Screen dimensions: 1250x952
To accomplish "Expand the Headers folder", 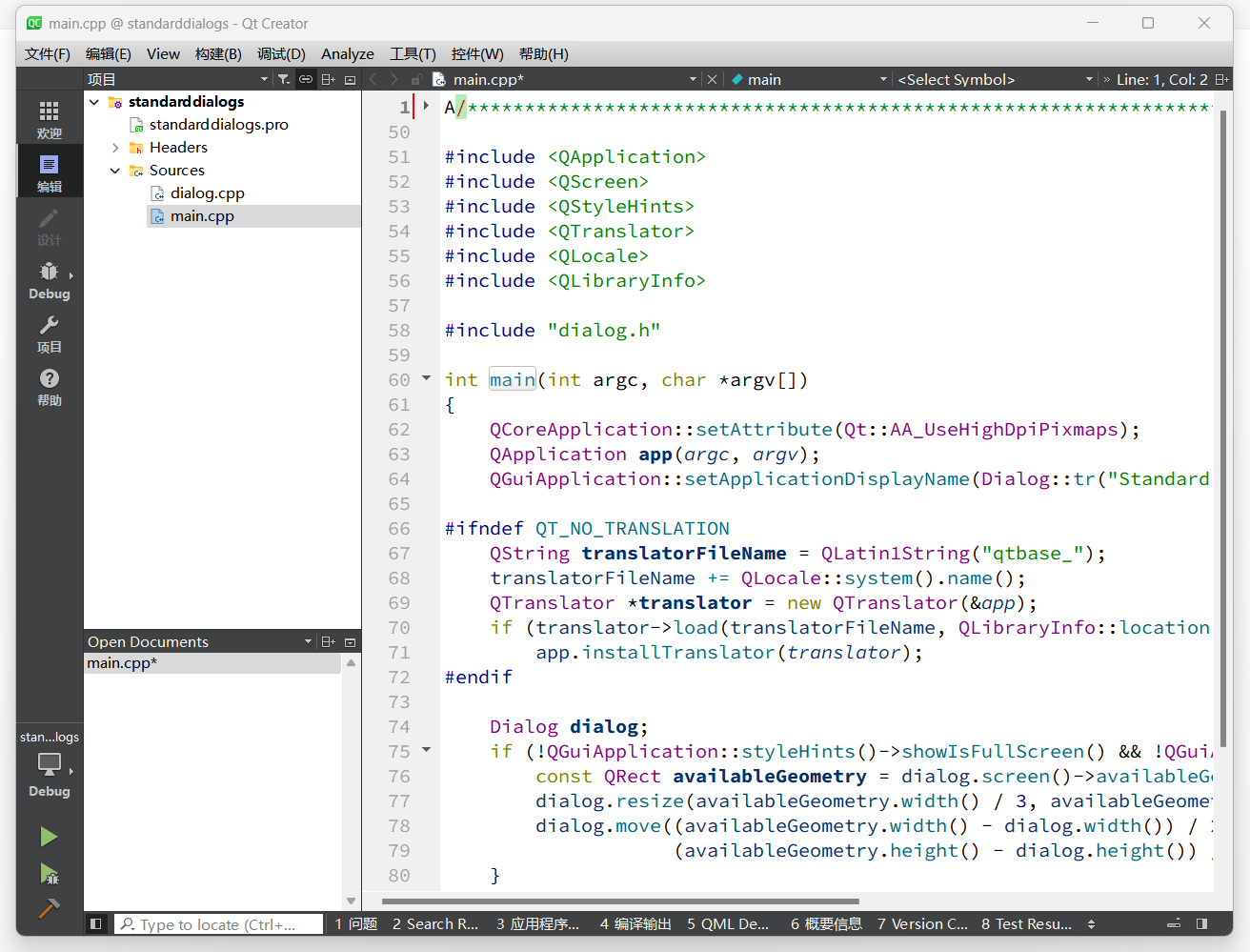I will coord(115,148).
